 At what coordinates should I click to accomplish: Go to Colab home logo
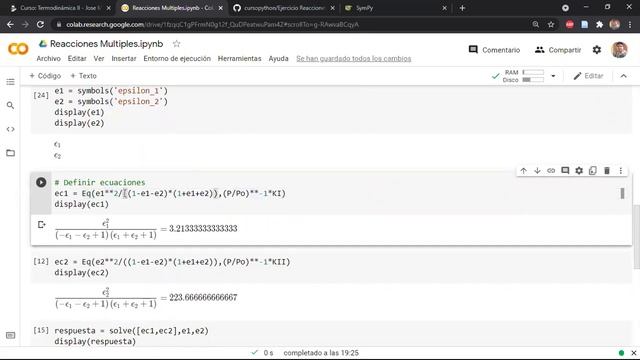coord(18,49)
